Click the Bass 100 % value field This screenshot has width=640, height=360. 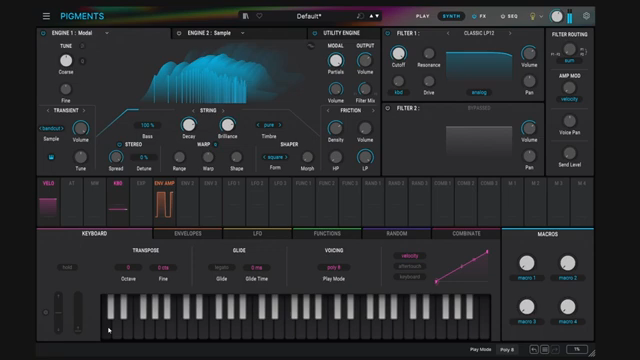coord(147,125)
